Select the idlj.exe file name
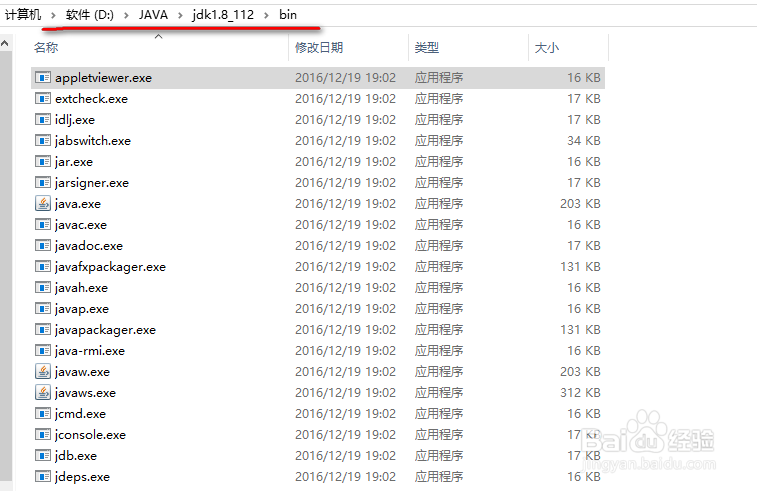The width and height of the screenshot is (757, 491). (75, 120)
